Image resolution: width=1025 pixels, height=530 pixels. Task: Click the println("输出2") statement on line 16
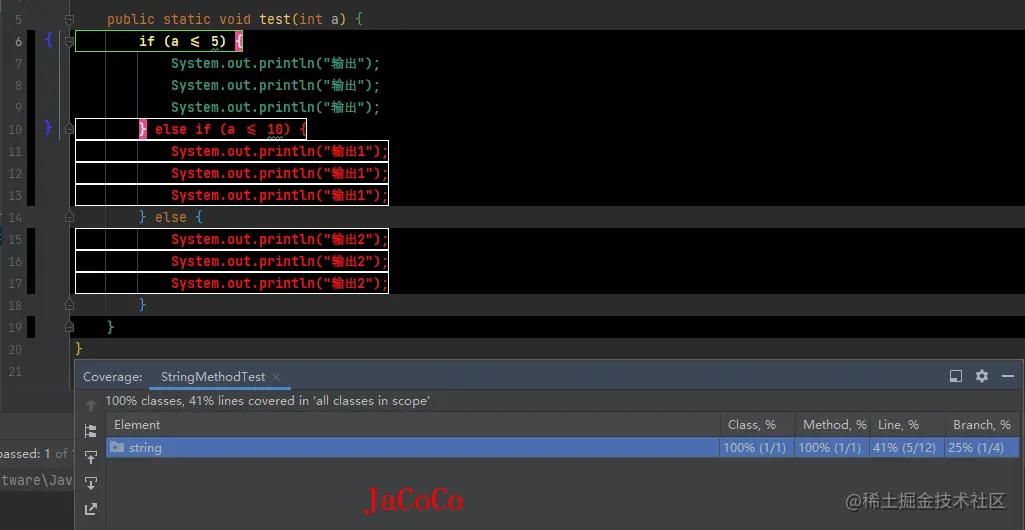click(280, 261)
